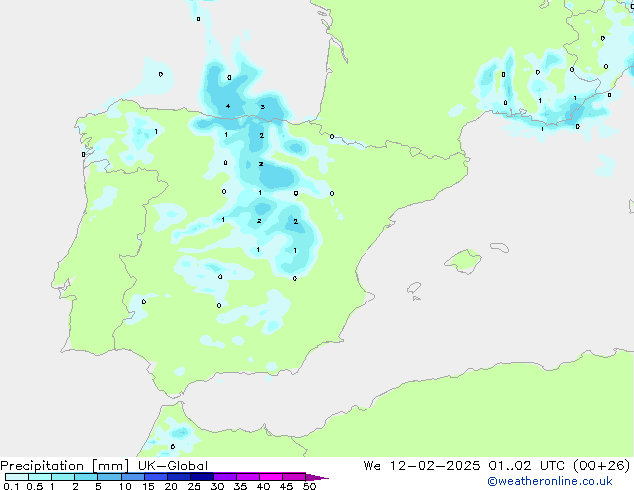
Task: Click the legend label '50'
Action: [x=309, y=486]
